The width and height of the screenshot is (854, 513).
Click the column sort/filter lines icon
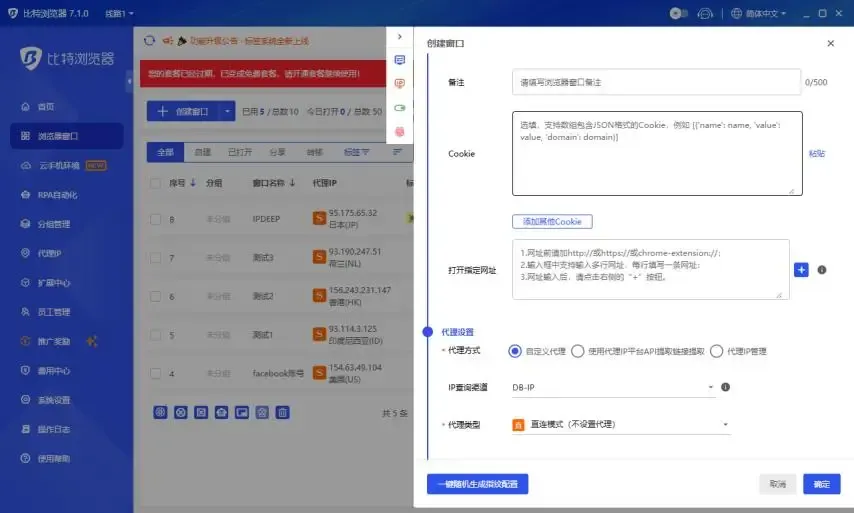click(x=398, y=152)
